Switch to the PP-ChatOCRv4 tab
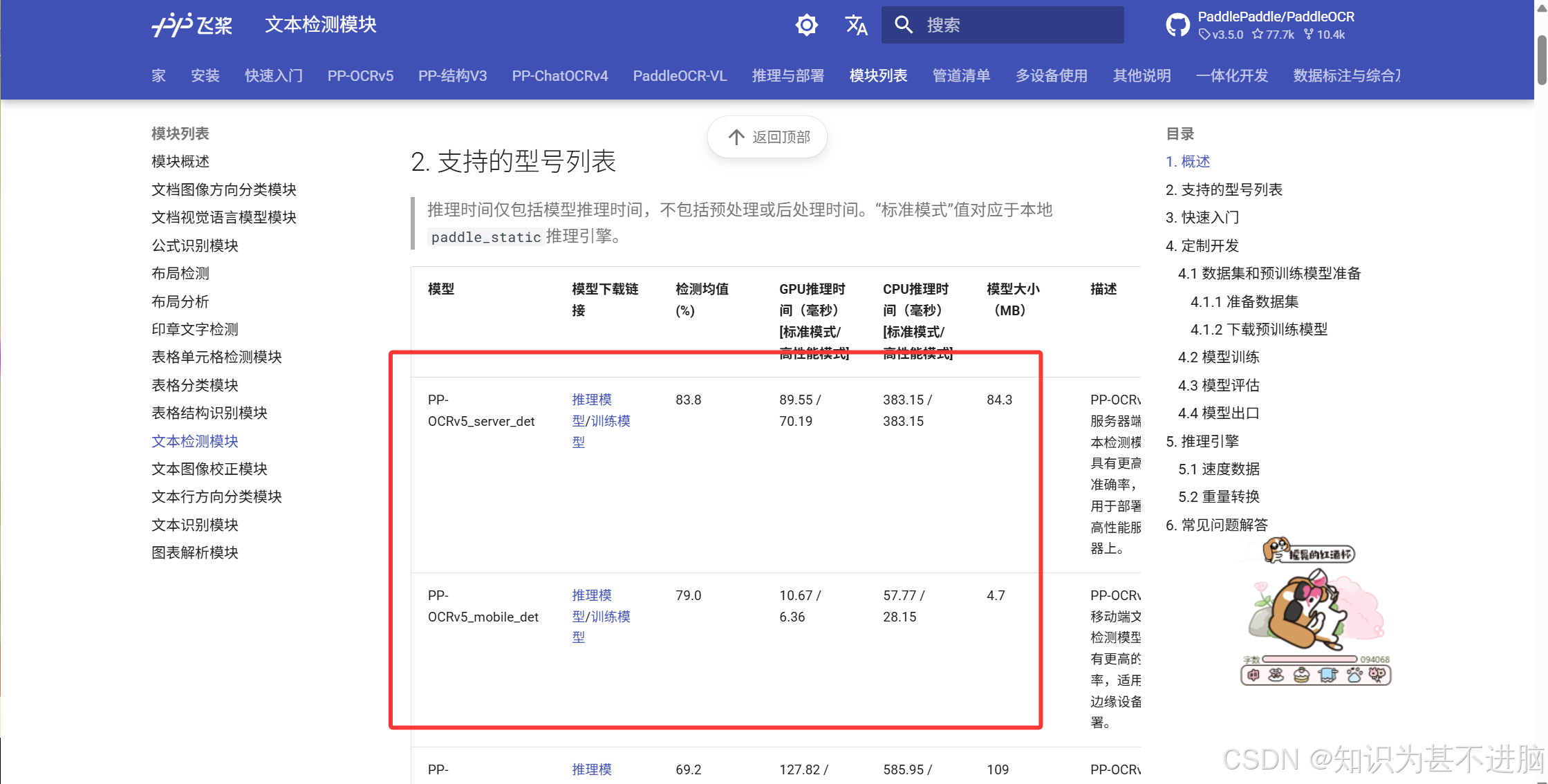 (x=560, y=76)
